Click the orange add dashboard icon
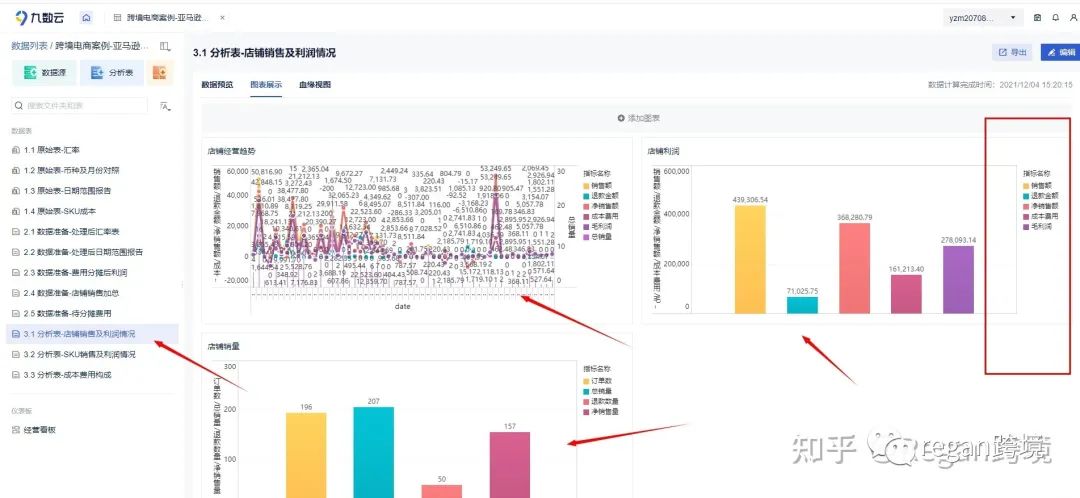The height and width of the screenshot is (498, 1080). (160, 72)
